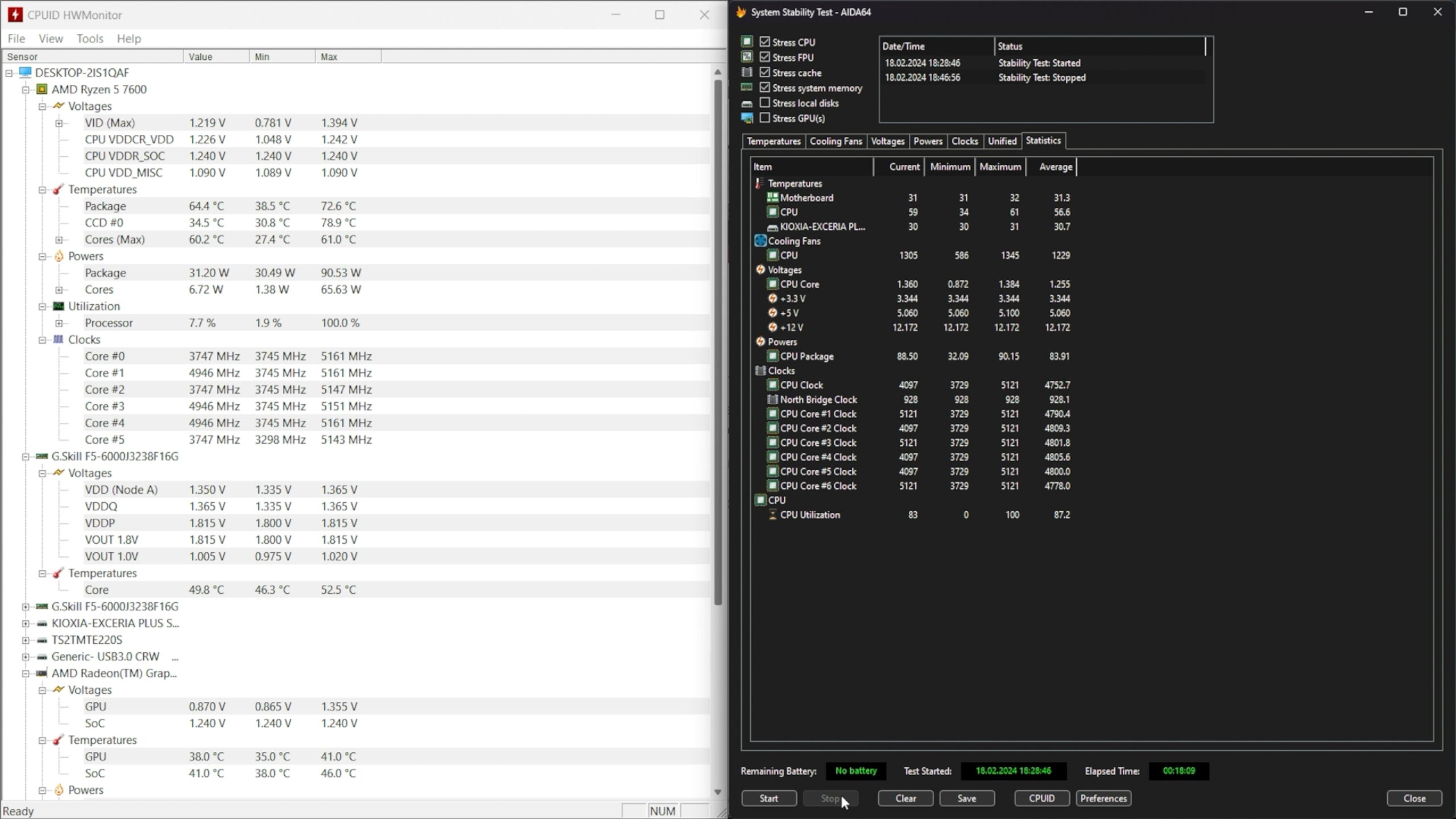Uncheck the Stress CPU checkbox
Screen dimensions: 1456x819
765,42
